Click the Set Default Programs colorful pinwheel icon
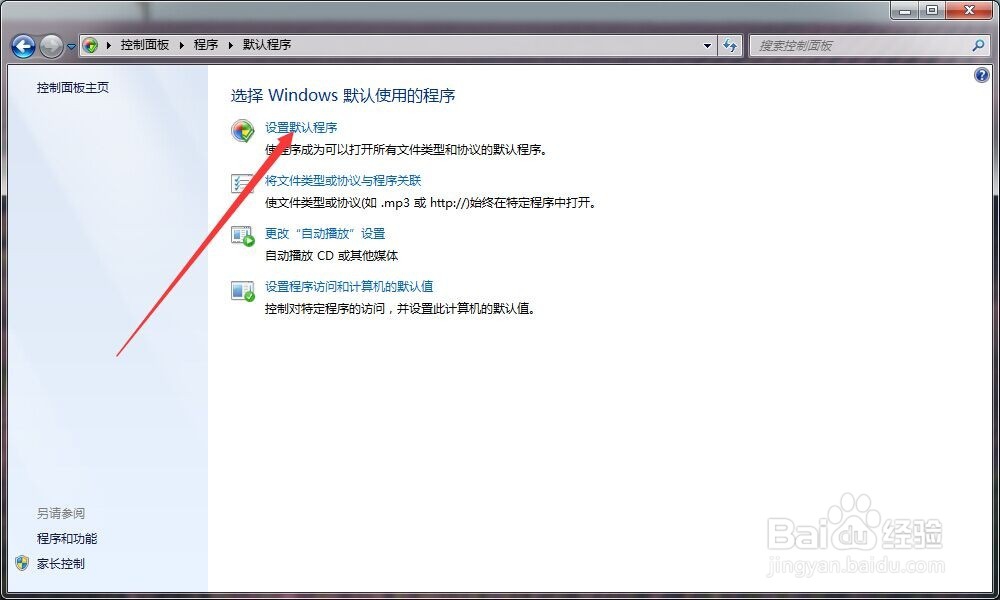1000x600 pixels. [x=243, y=132]
